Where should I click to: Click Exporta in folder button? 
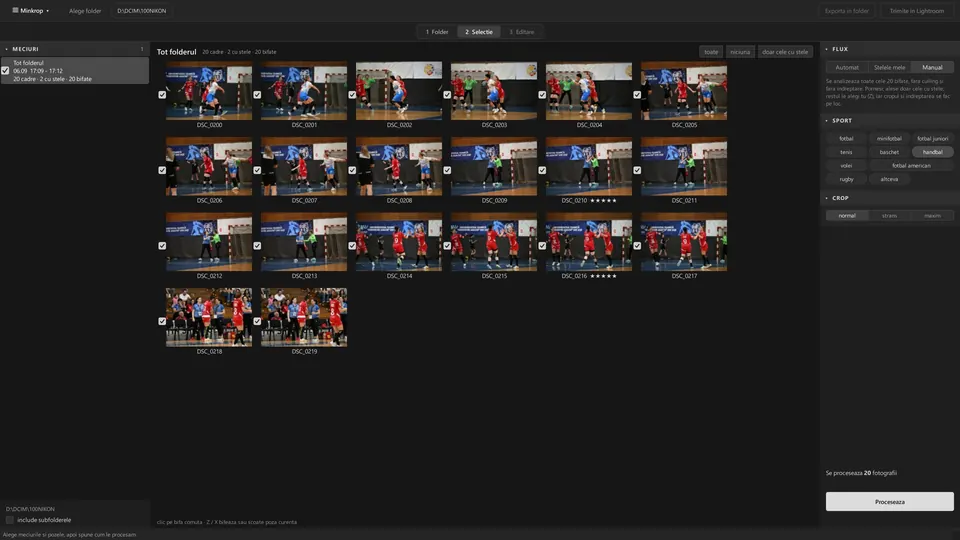(846, 10)
